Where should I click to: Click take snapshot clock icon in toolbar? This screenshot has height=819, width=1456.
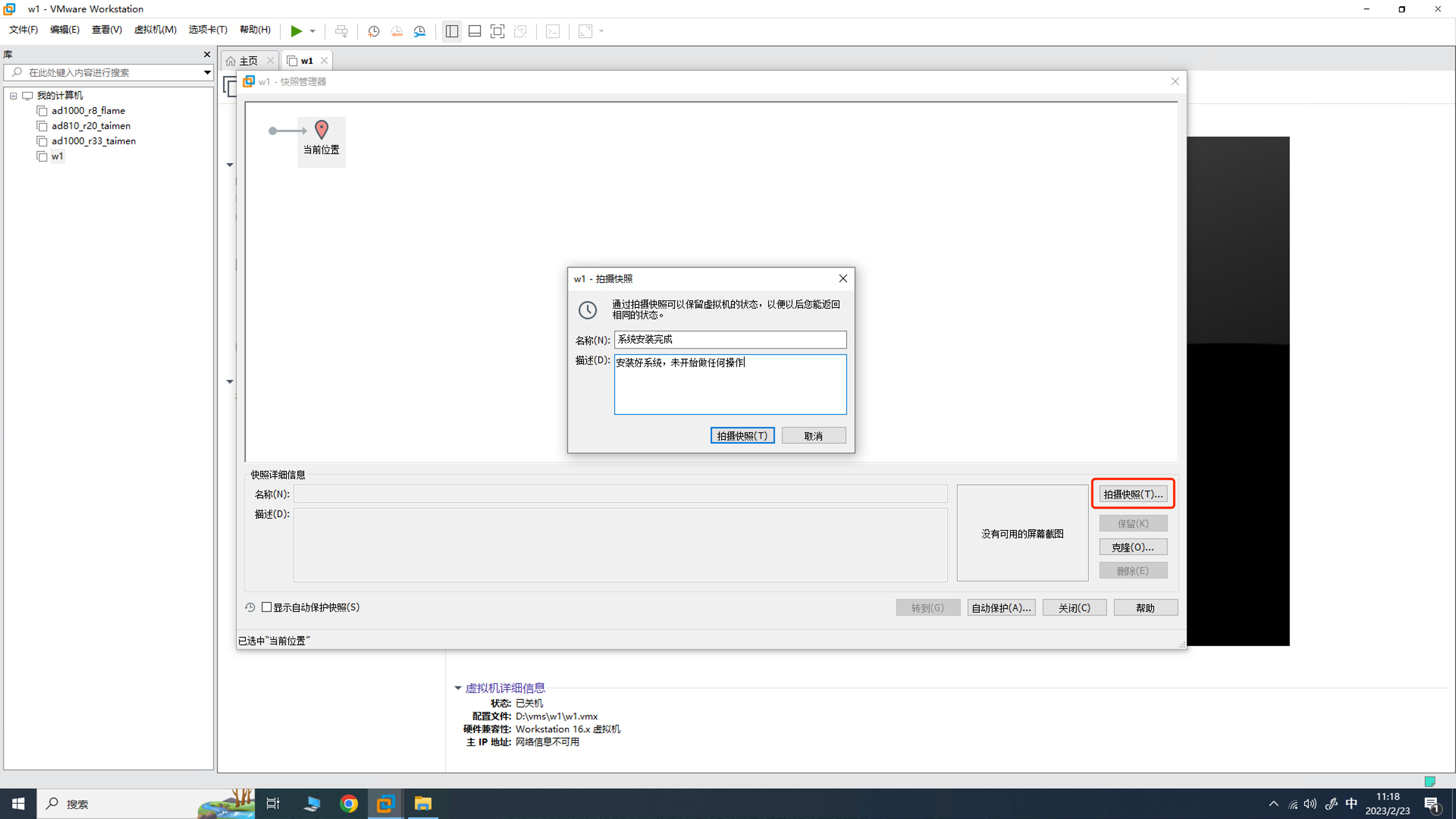373,31
